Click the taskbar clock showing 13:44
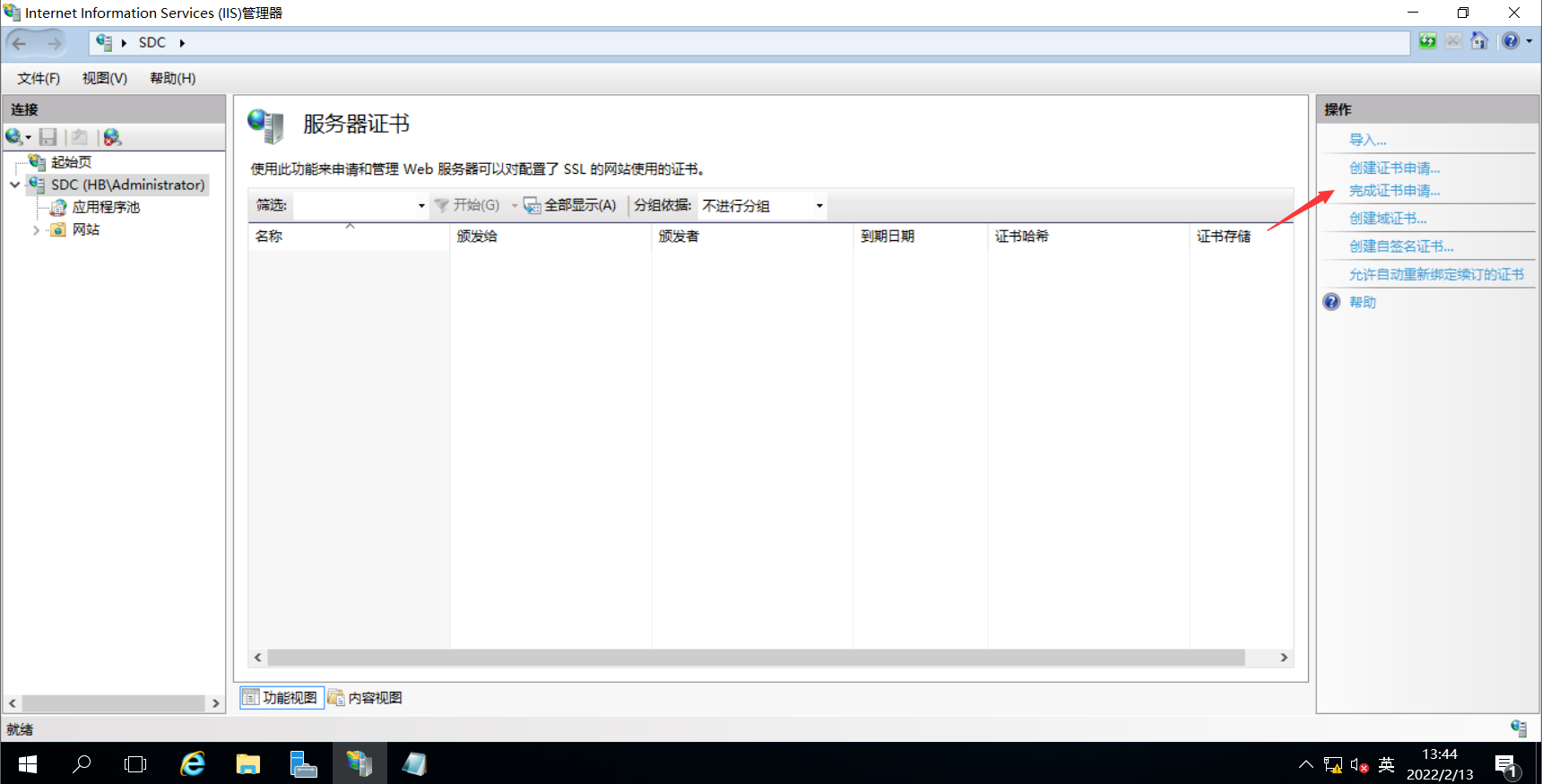This screenshot has height=784, width=1542. coord(1440,764)
